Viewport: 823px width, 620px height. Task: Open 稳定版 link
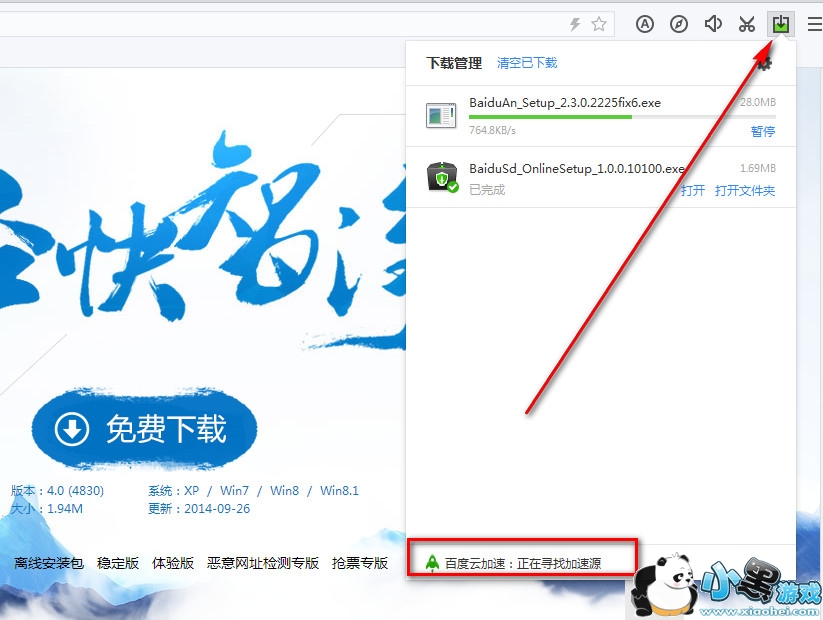(x=118, y=563)
